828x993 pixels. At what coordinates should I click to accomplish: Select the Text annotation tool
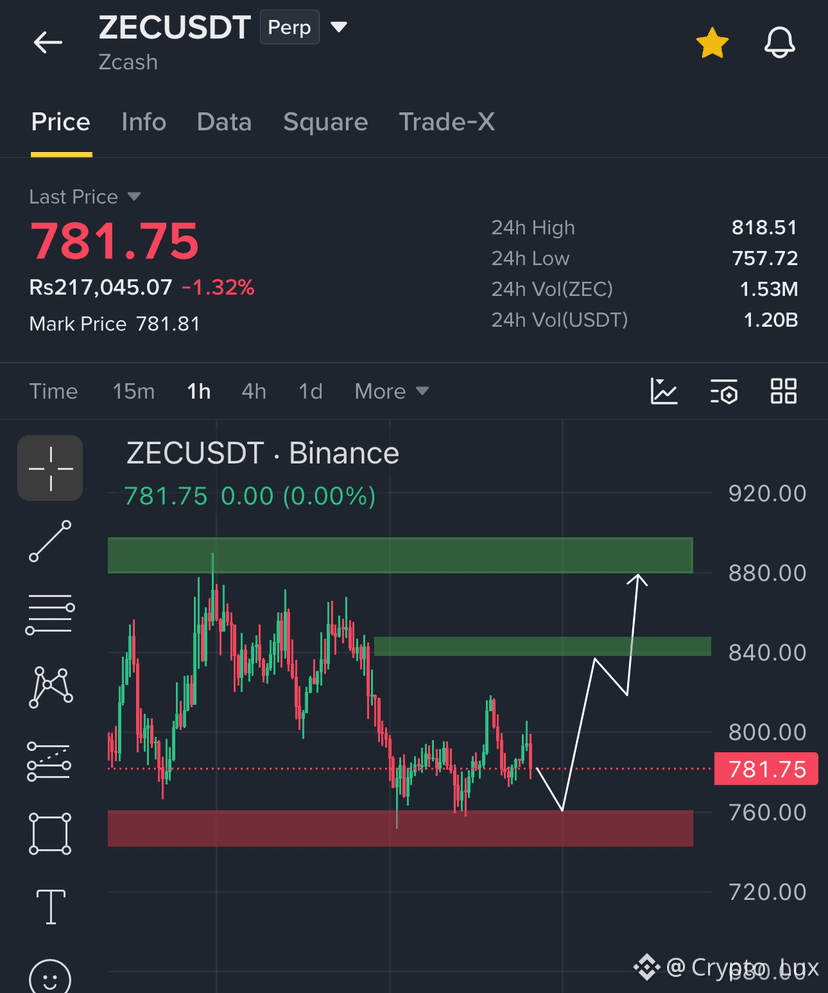[51, 907]
